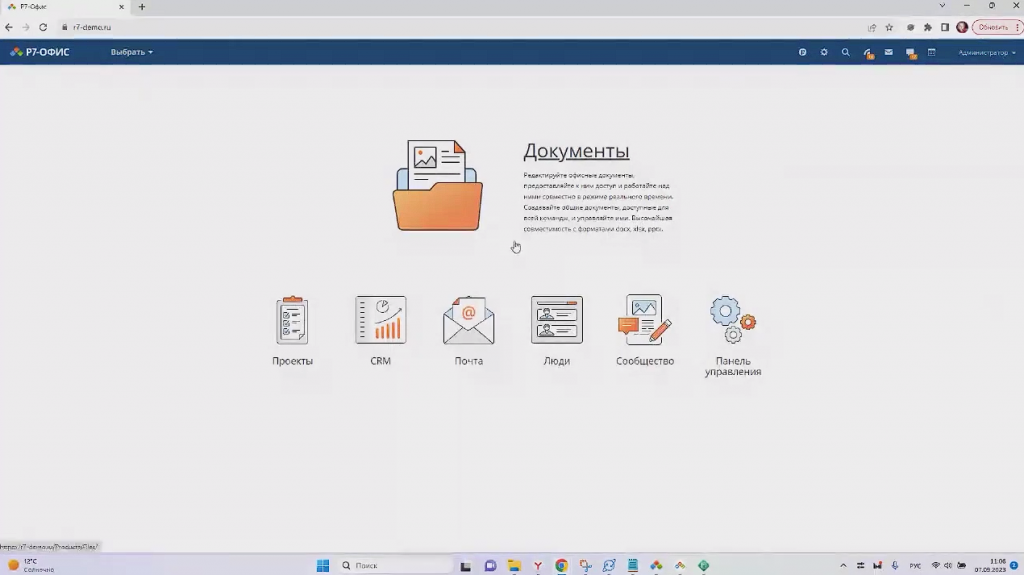The height and width of the screenshot is (575, 1024).
Task: Click the Люди text label
Action: click(x=557, y=361)
